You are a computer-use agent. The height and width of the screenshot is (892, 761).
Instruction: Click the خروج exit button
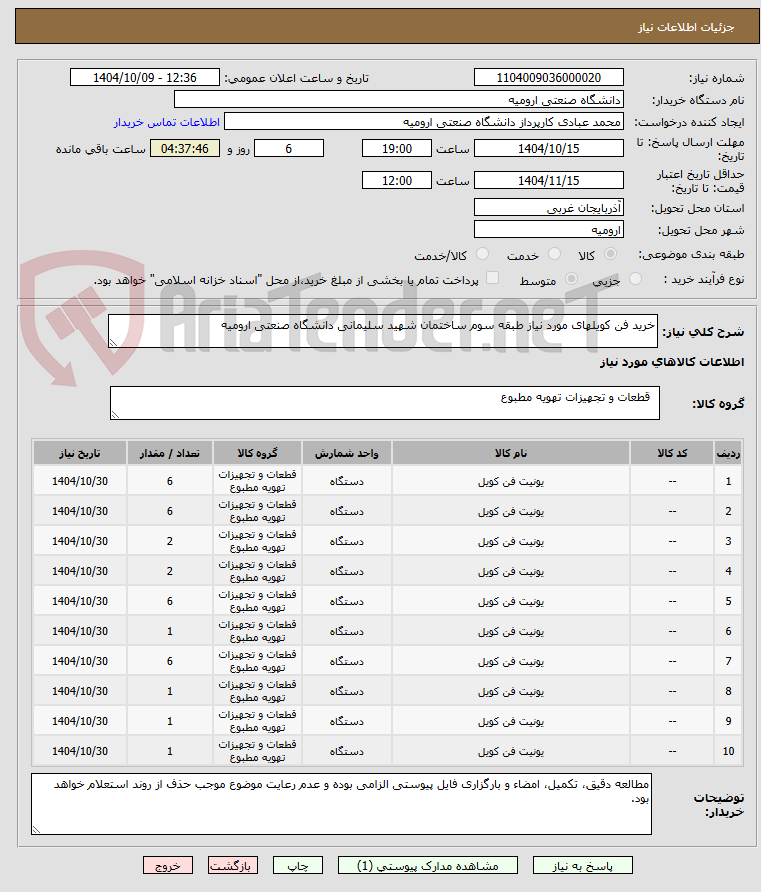pos(168,866)
